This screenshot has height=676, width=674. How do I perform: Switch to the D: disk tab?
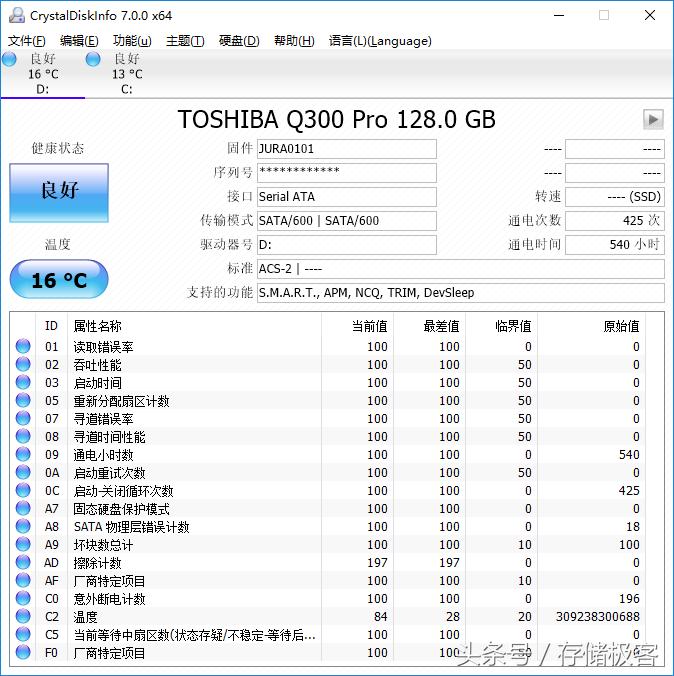pyautogui.click(x=43, y=73)
